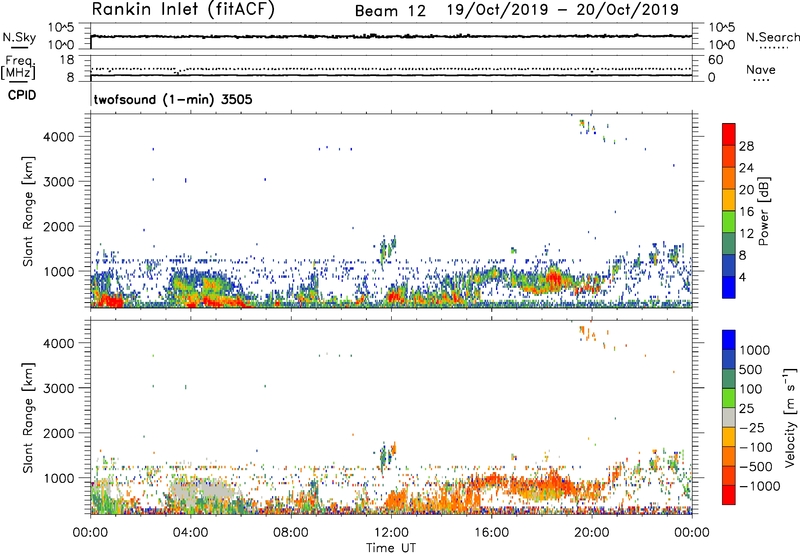Pick the blue top segment of the Velocity color bar

729,340
